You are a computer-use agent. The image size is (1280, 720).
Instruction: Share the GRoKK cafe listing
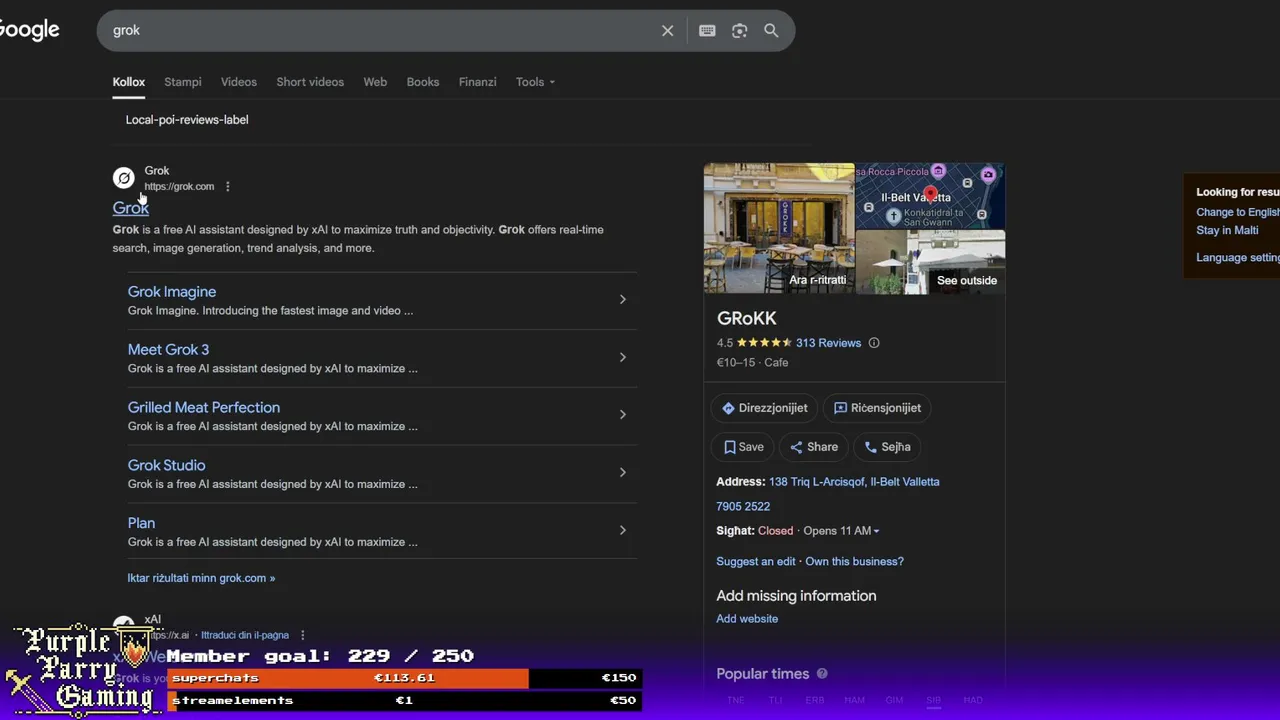(x=814, y=447)
